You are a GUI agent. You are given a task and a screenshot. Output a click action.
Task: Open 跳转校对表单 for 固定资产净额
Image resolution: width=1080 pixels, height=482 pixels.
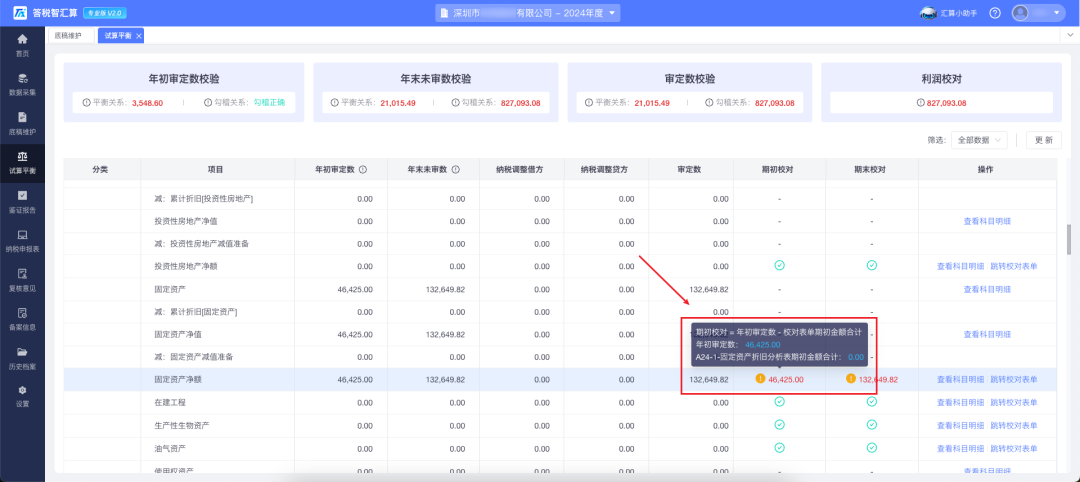pyautogui.click(x=1014, y=379)
